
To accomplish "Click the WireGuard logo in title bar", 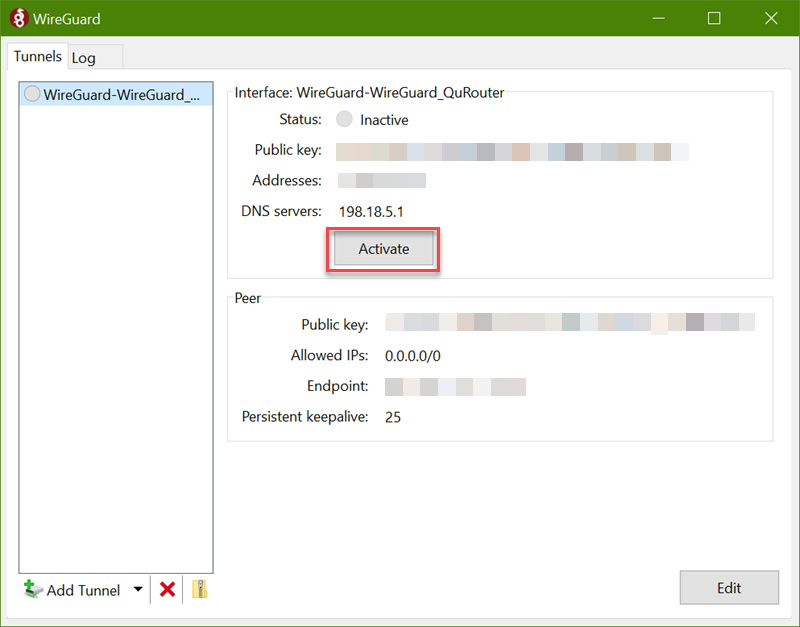I will (19, 18).
